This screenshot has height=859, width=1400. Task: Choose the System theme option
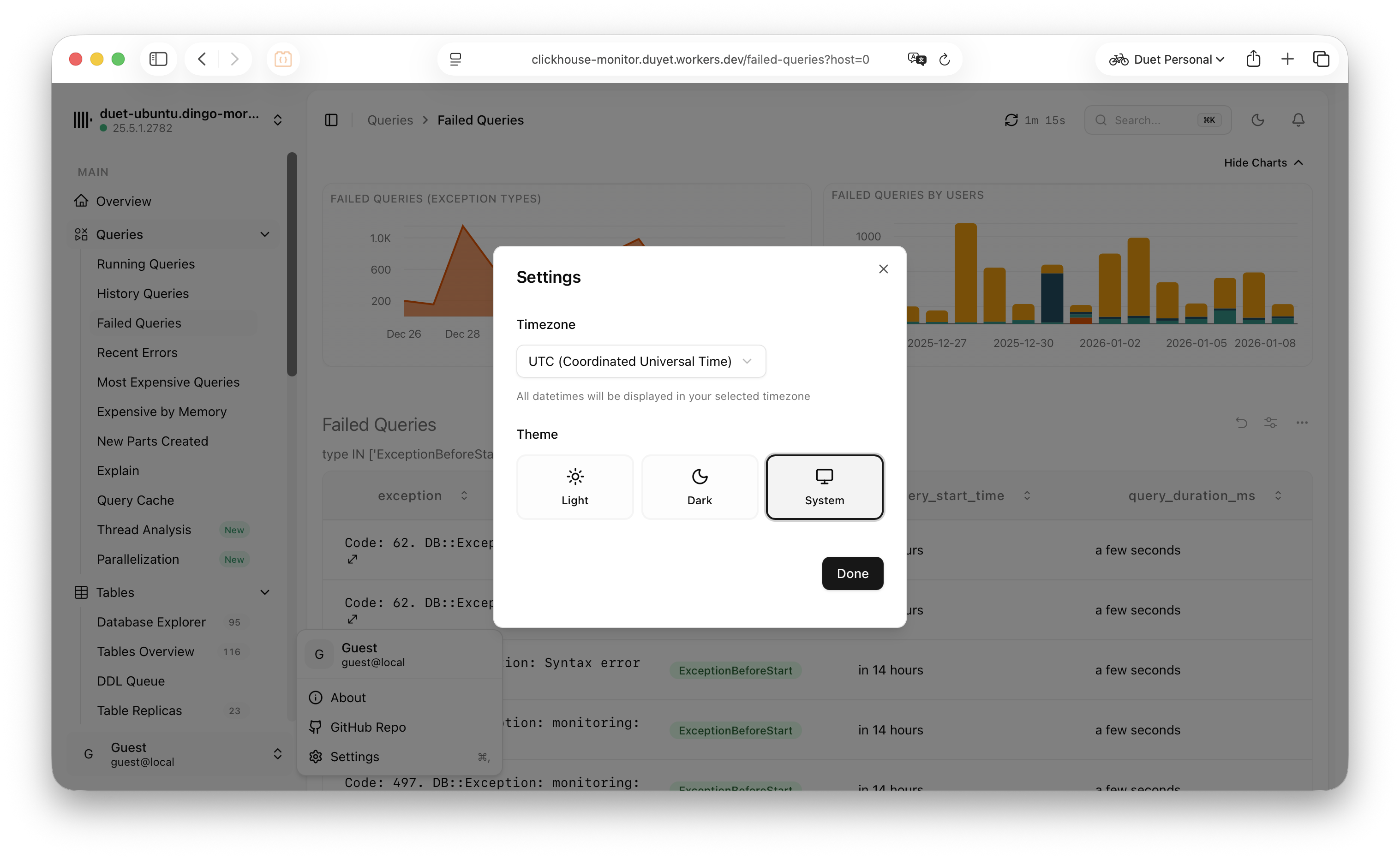click(x=824, y=487)
